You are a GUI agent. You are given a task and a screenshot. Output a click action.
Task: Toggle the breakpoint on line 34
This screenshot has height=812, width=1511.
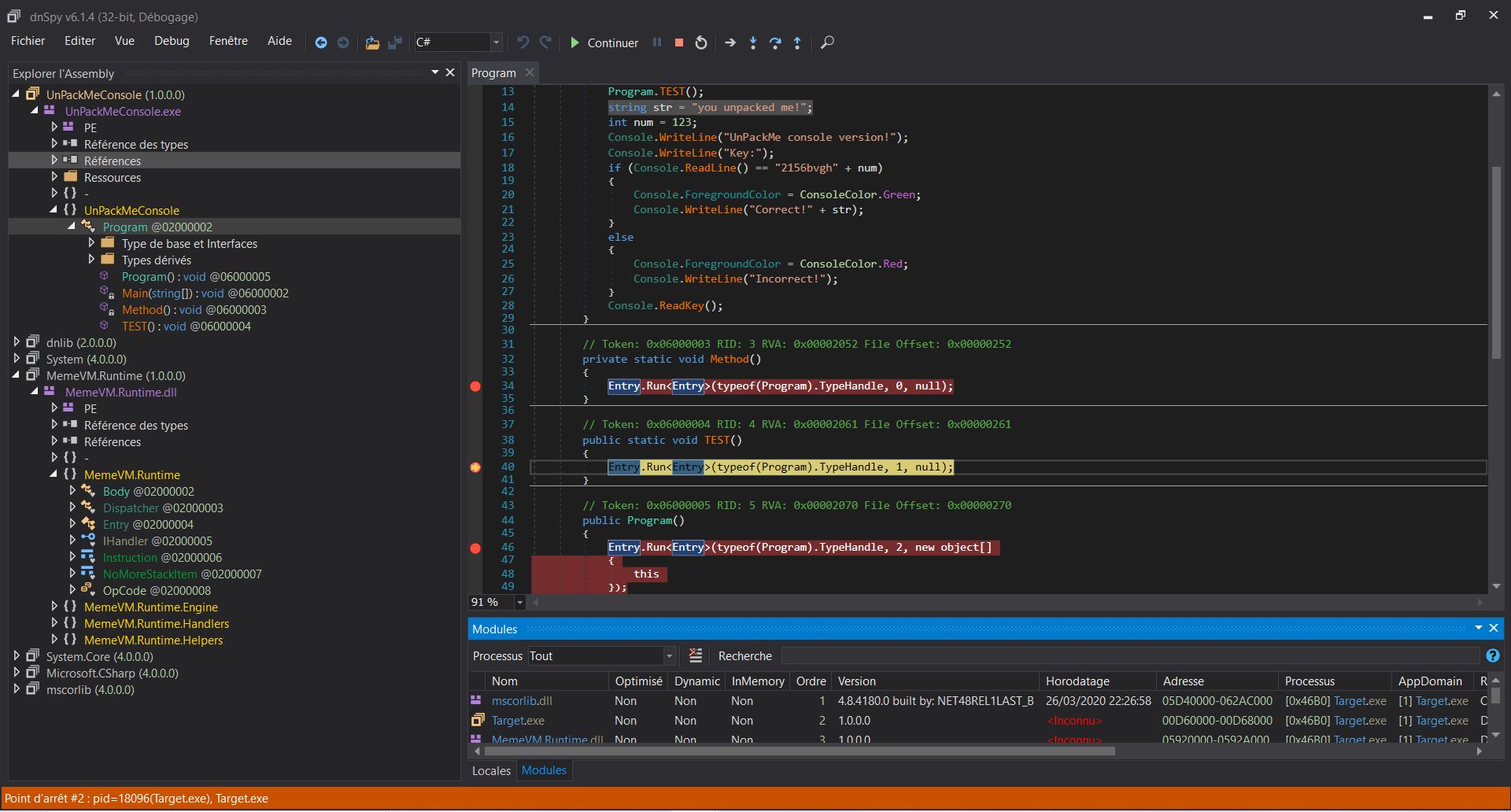[x=475, y=386]
